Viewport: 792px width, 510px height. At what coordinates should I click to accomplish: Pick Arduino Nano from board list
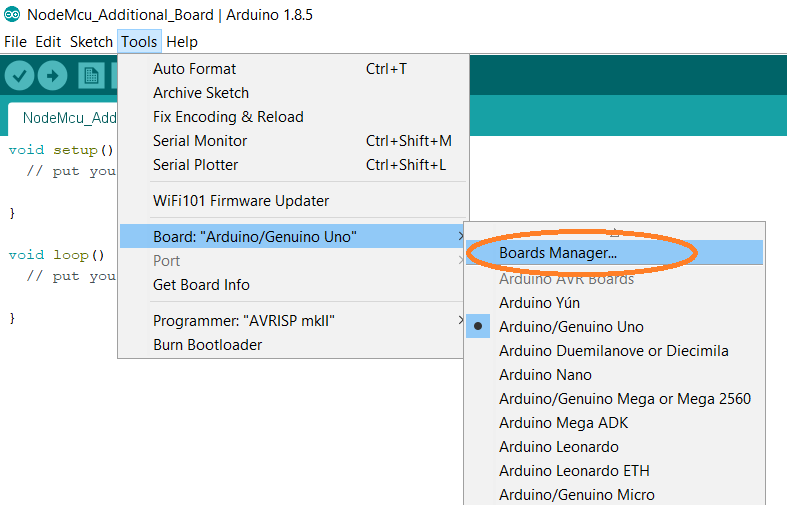545,375
